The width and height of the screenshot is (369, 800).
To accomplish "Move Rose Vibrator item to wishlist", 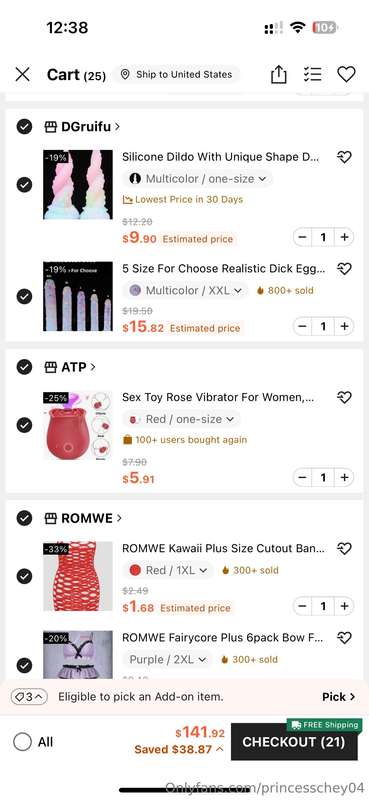I will (345, 397).
